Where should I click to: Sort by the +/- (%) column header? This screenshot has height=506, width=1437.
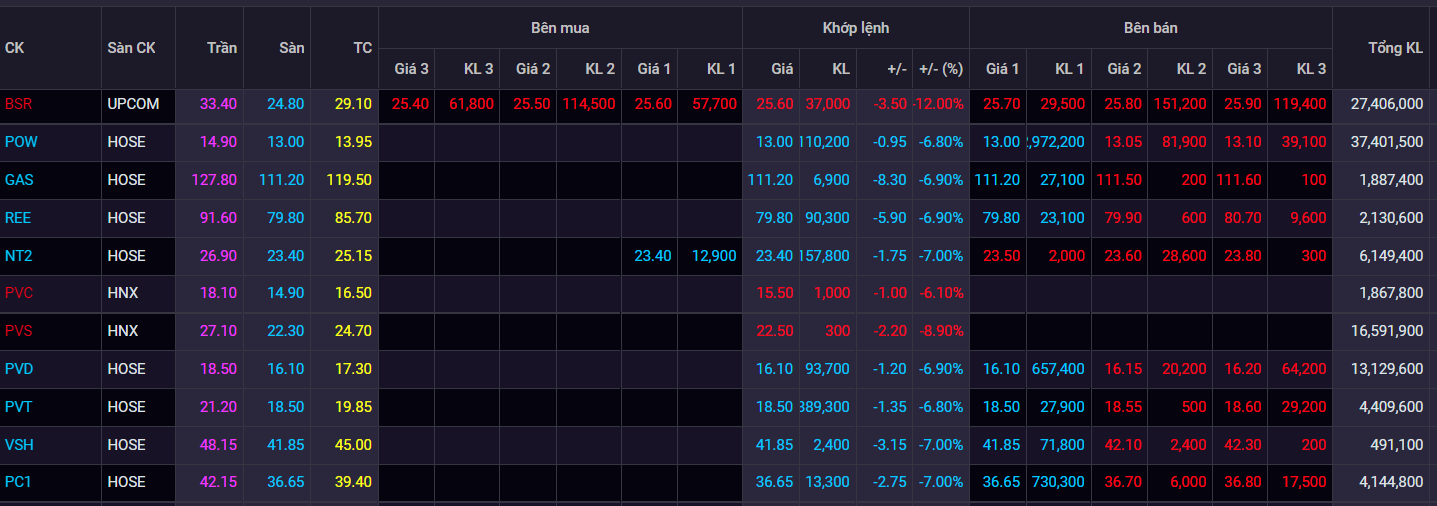[x=940, y=69]
